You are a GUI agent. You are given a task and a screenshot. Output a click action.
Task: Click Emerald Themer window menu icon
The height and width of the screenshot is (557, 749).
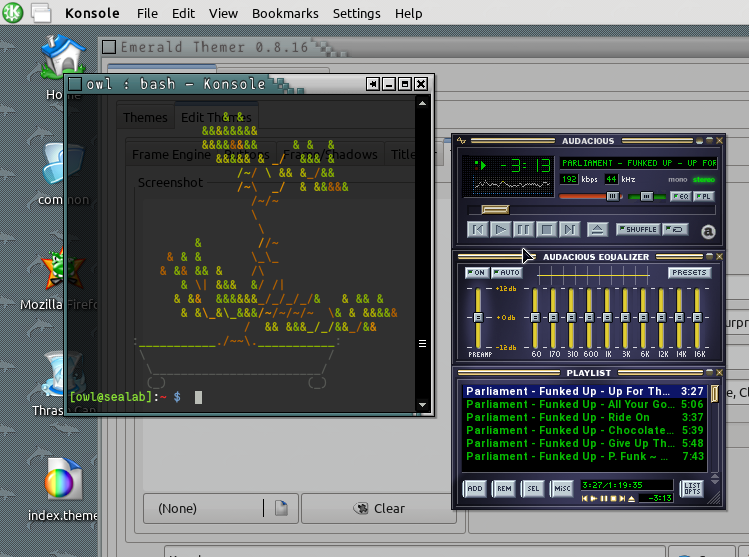pos(109,47)
